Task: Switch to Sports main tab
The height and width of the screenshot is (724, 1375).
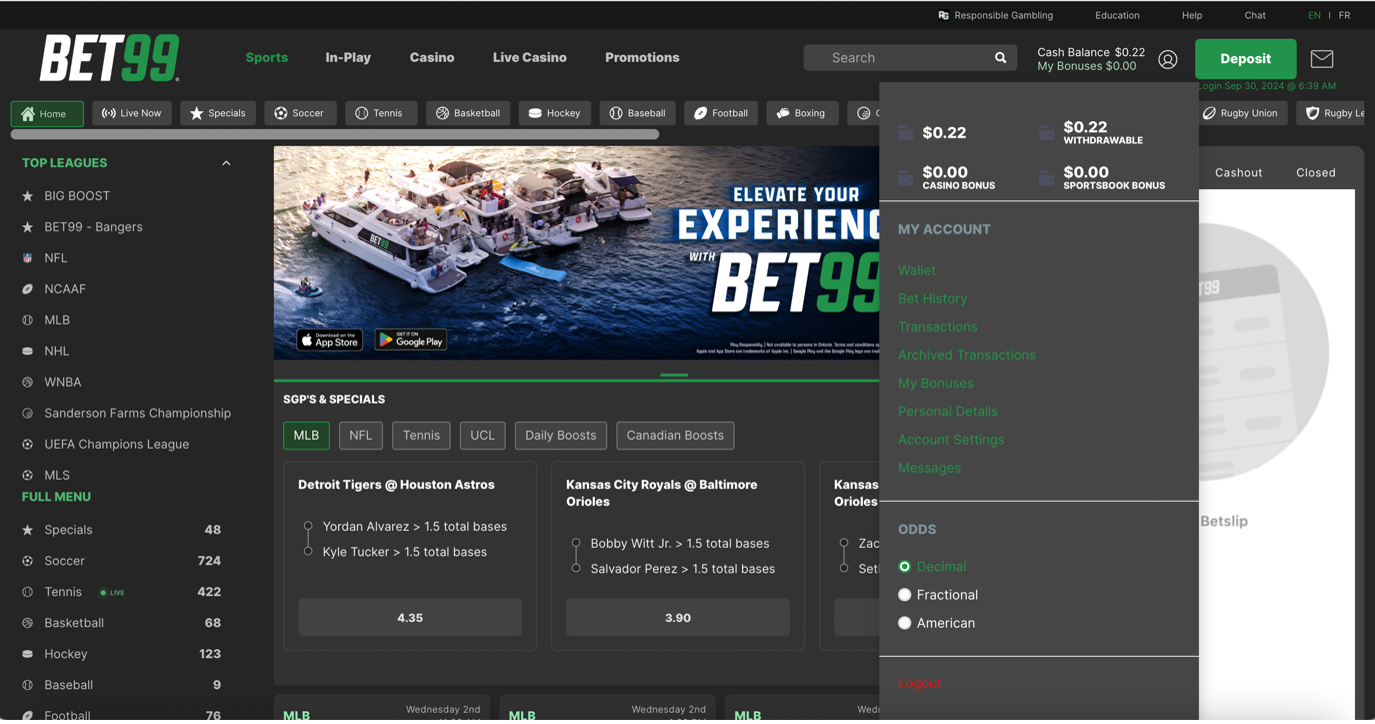Action: [267, 57]
